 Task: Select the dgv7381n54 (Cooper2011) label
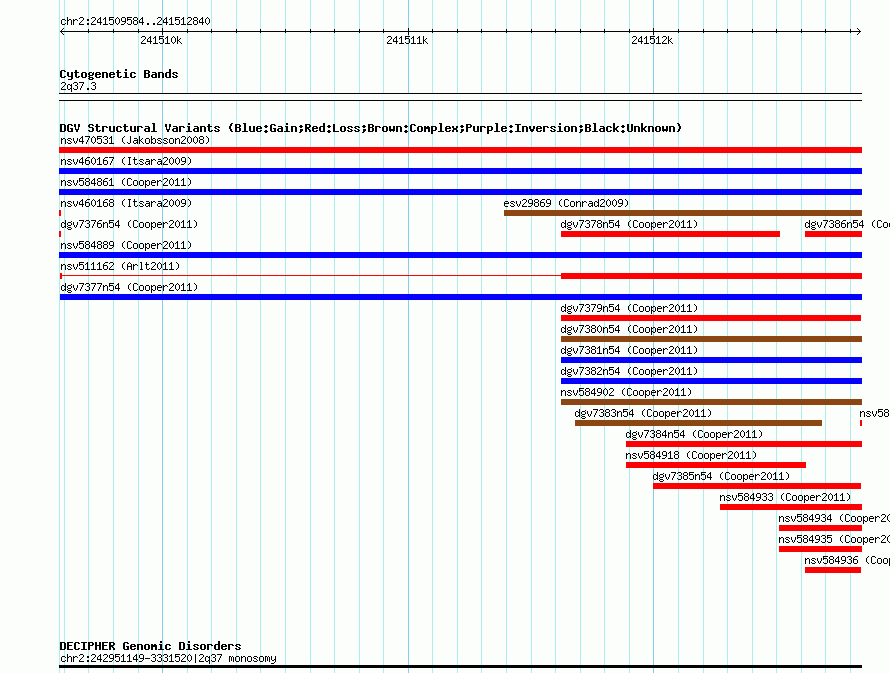[629, 350]
